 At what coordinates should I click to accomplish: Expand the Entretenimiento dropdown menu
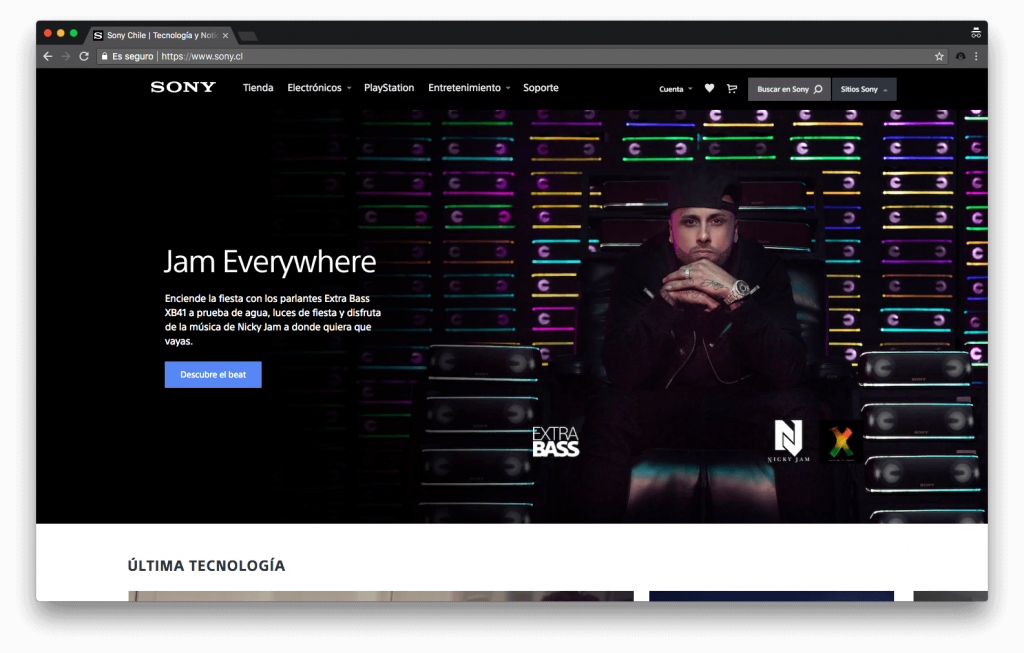pyautogui.click(x=469, y=88)
